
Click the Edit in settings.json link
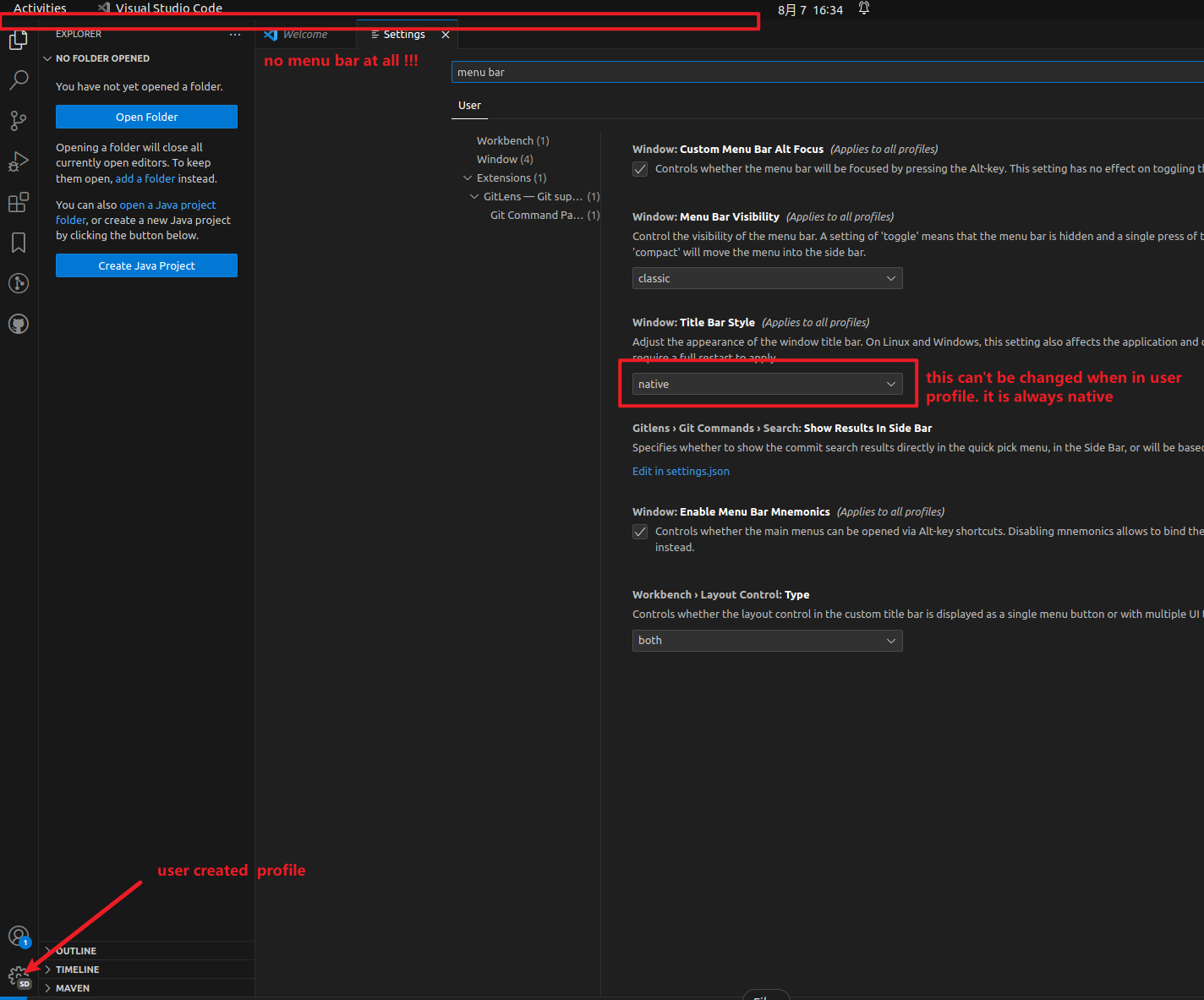[x=681, y=471]
